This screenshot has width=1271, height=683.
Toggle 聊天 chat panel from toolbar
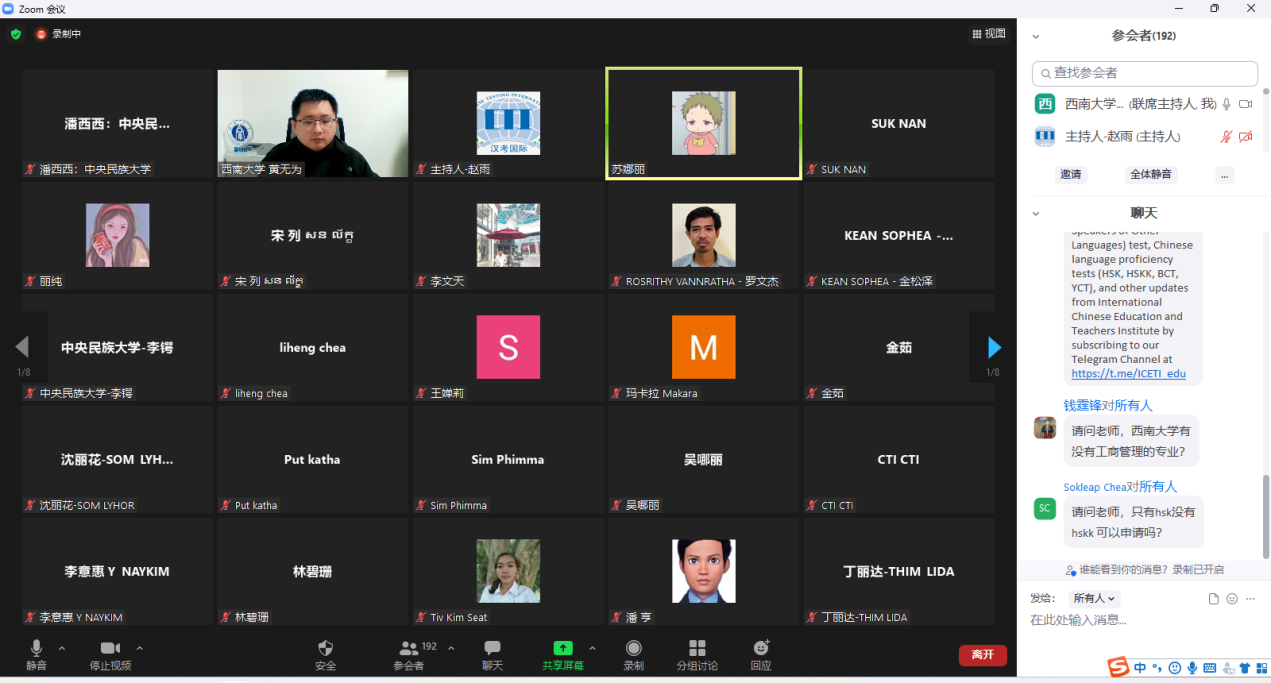click(x=492, y=649)
